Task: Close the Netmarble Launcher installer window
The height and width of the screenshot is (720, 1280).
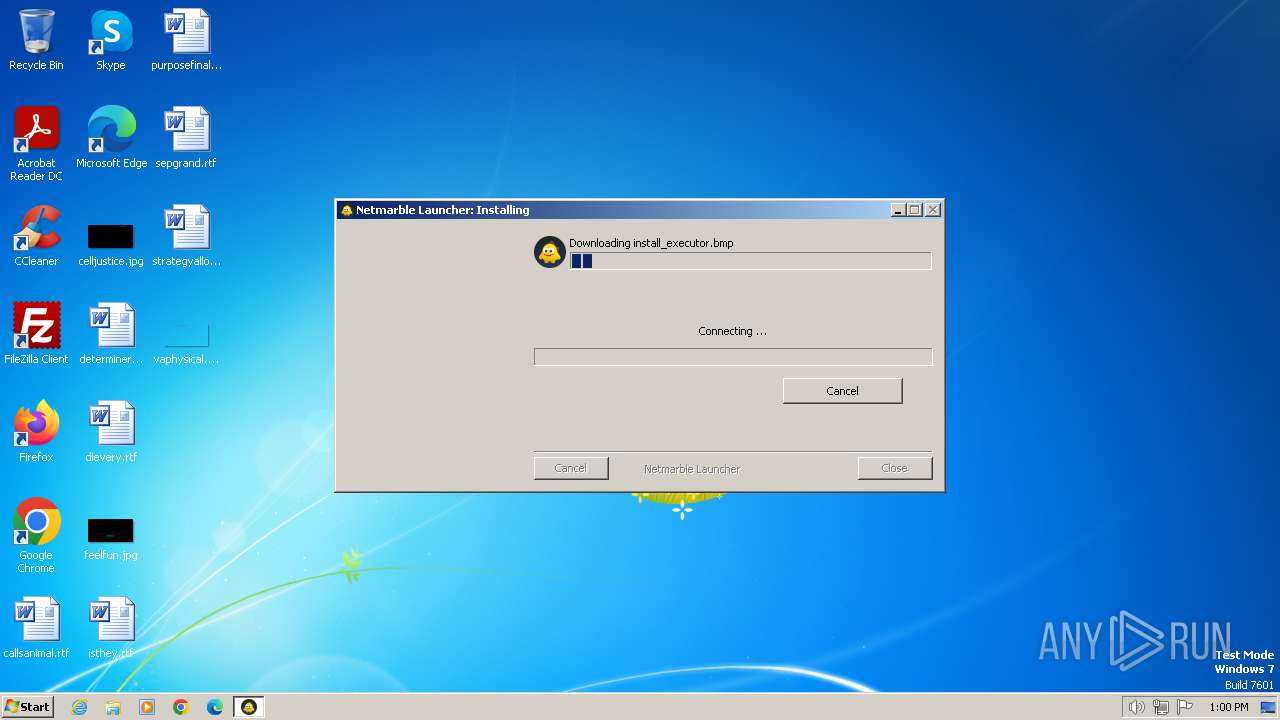Action: 933,210
